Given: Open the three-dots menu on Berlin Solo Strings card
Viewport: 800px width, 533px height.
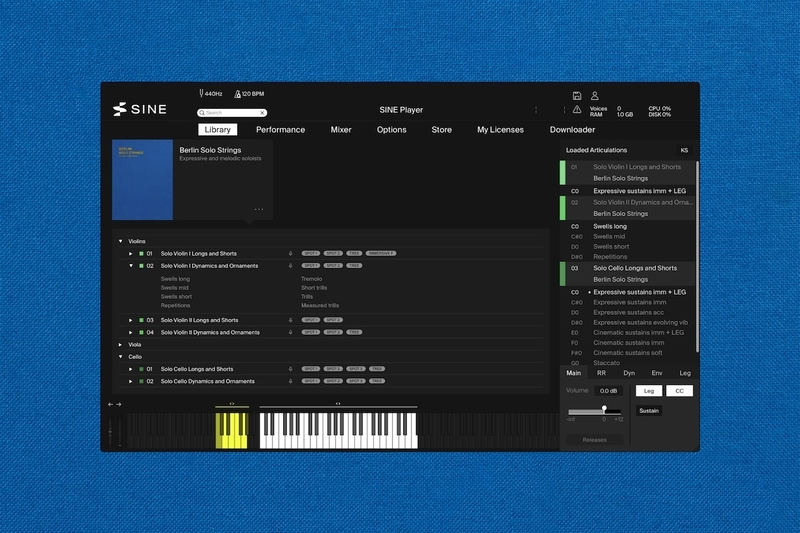Looking at the screenshot, I should pyautogui.click(x=259, y=209).
